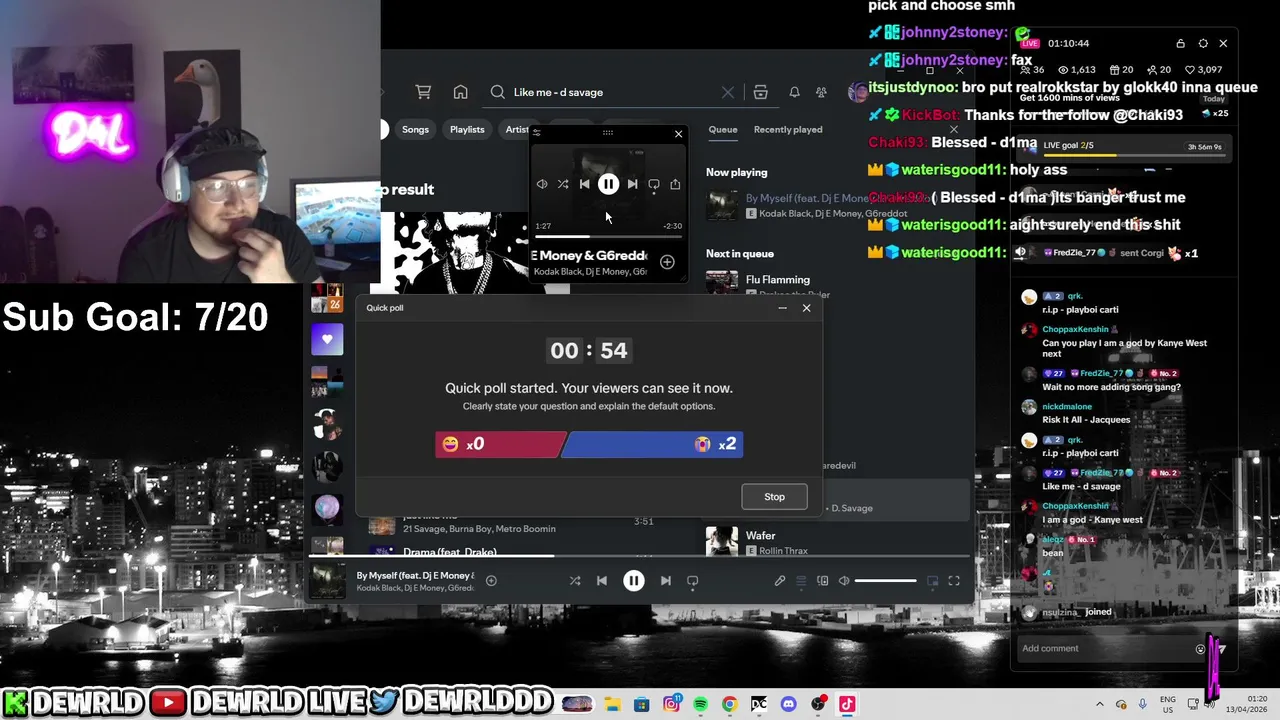Seek the bottom player progress bar
Viewport: 1280px width, 720px height.
pos(640,556)
